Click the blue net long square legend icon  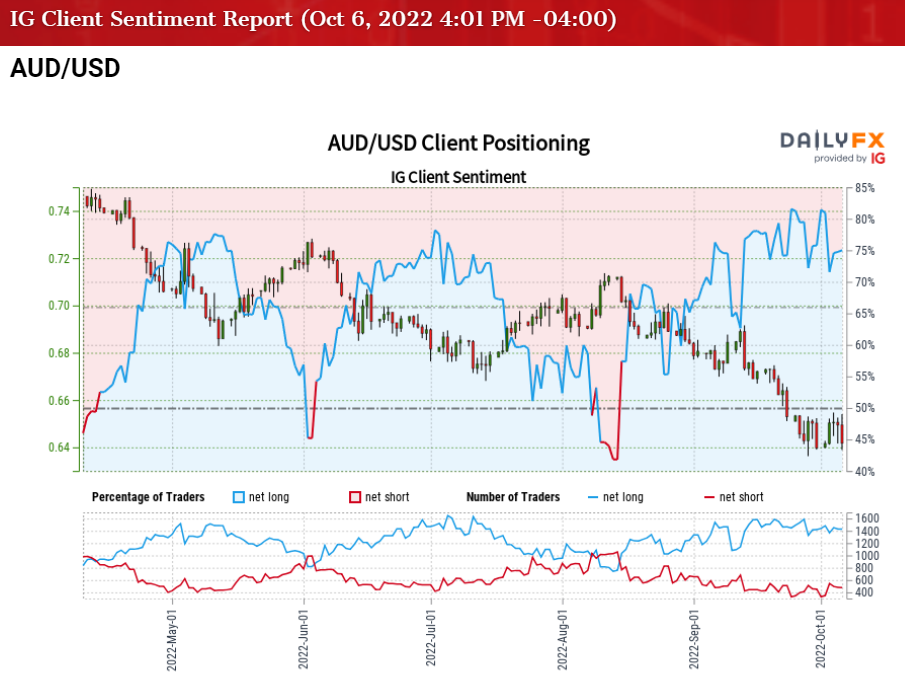tap(238, 497)
